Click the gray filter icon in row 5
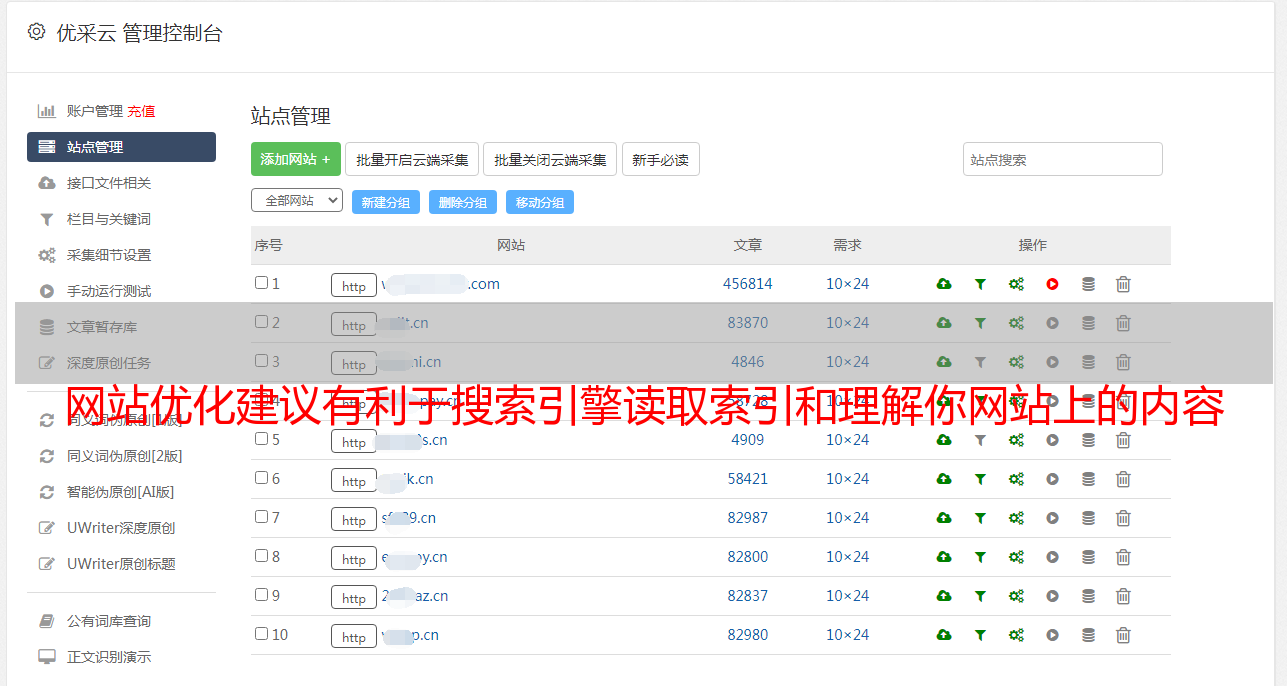This screenshot has width=1287, height=686. coord(980,440)
